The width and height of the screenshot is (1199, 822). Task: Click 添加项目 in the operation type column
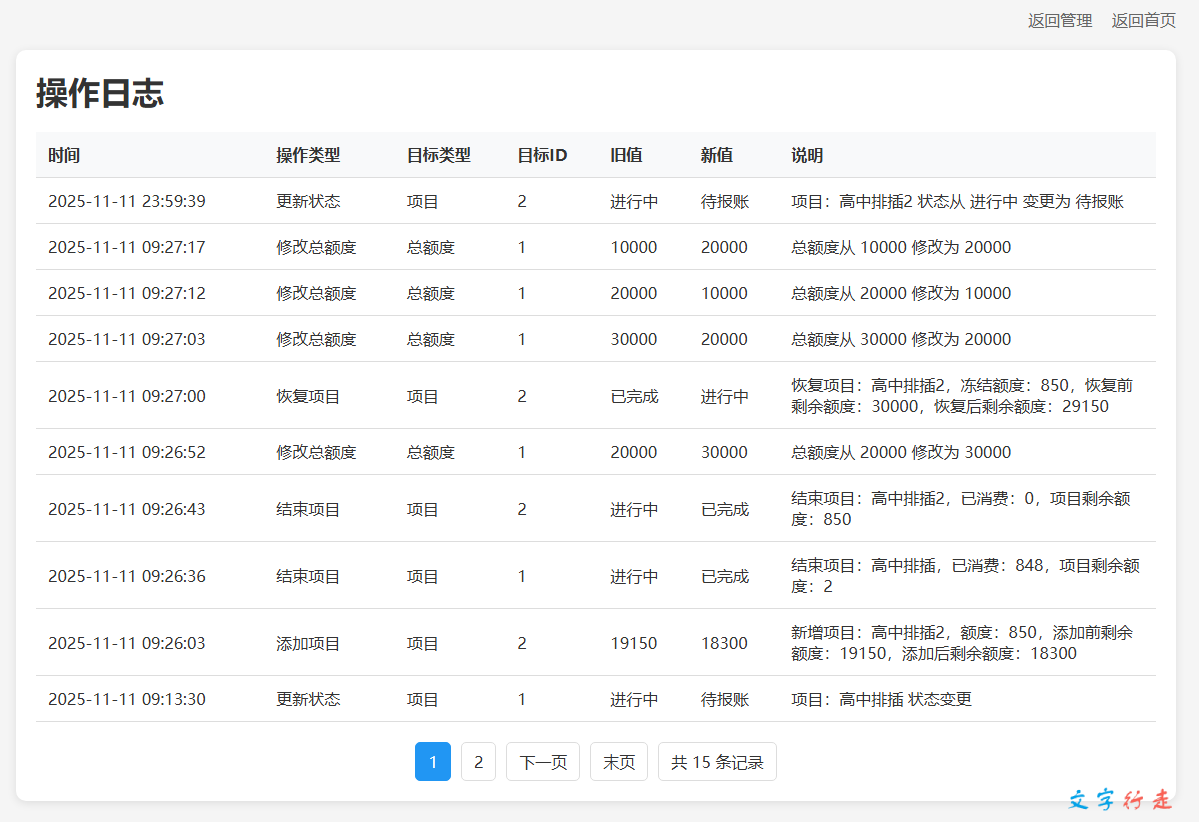[x=308, y=643]
